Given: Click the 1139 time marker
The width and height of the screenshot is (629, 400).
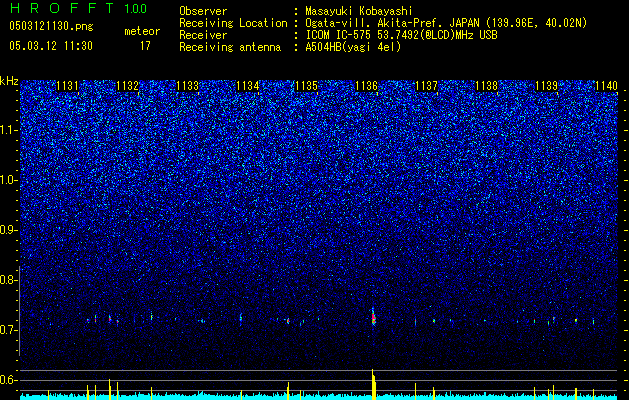Looking at the screenshot, I should 546,86.
